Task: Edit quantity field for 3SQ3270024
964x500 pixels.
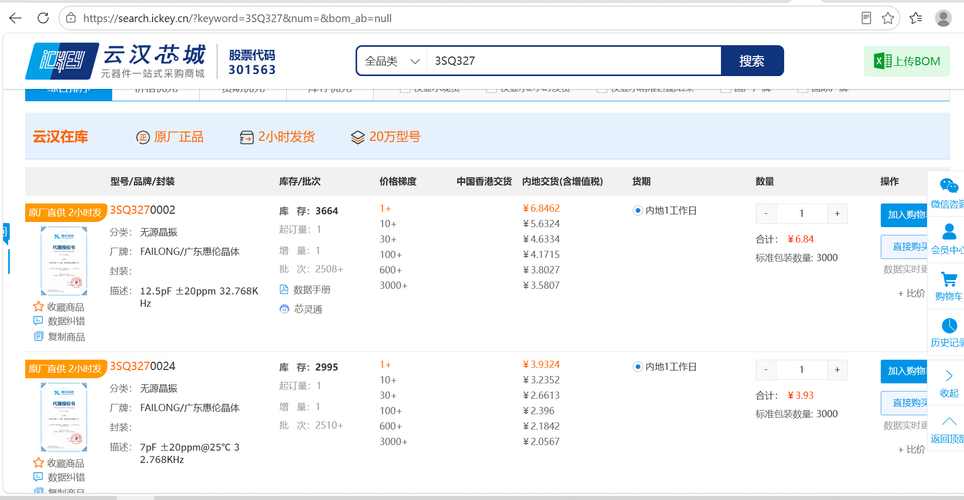Action: [x=802, y=370]
